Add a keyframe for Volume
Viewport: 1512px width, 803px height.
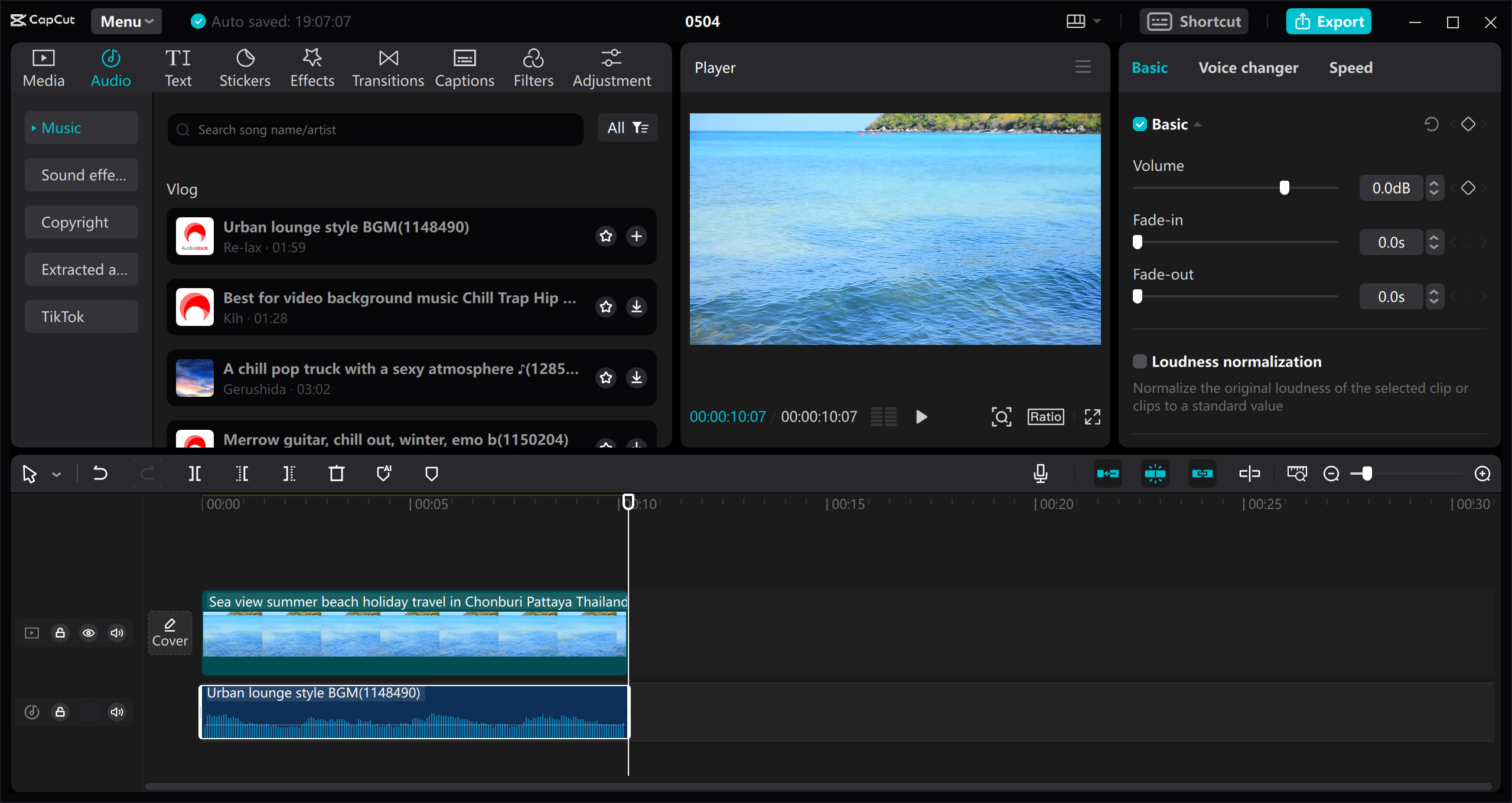point(1468,188)
